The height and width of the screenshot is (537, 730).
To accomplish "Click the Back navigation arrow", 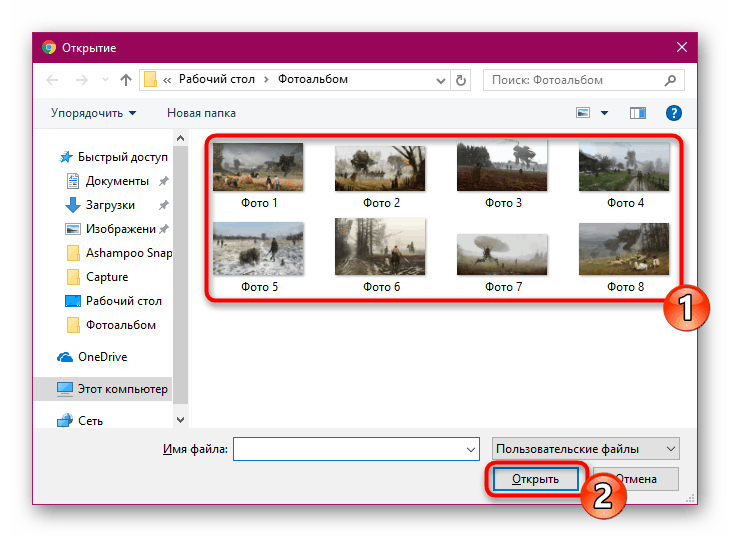I will 52,80.
